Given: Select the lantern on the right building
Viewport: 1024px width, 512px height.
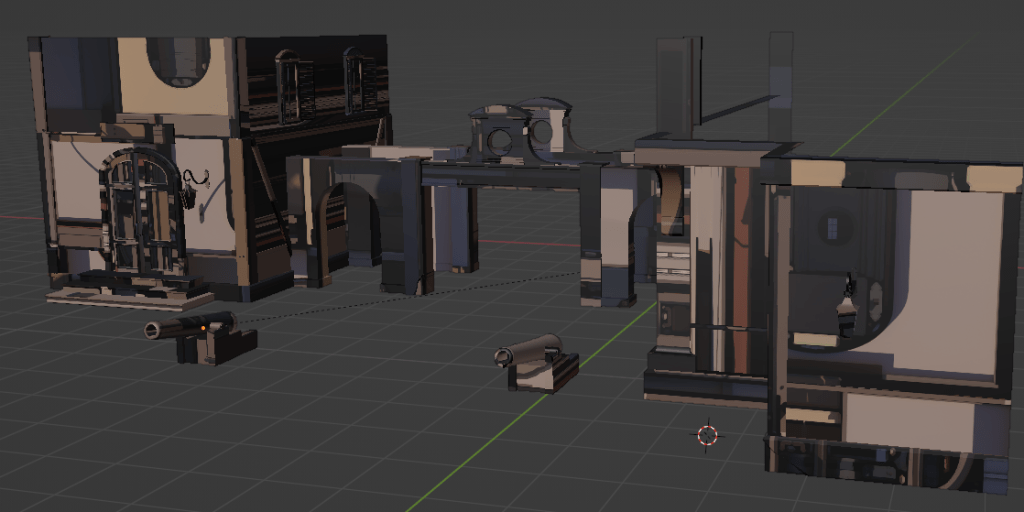Looking at the screenshot, I should [x=848, y=305].
